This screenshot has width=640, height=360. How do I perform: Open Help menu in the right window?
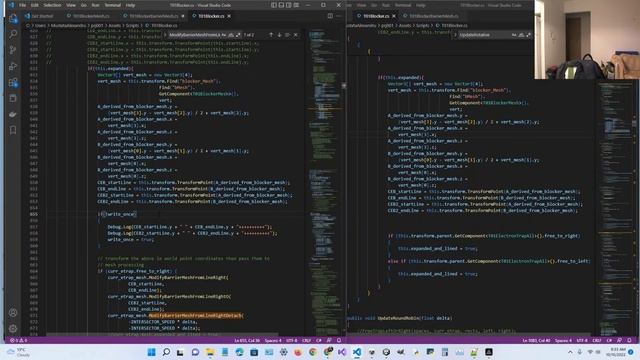pyautogui.click(x=421, y=5)
